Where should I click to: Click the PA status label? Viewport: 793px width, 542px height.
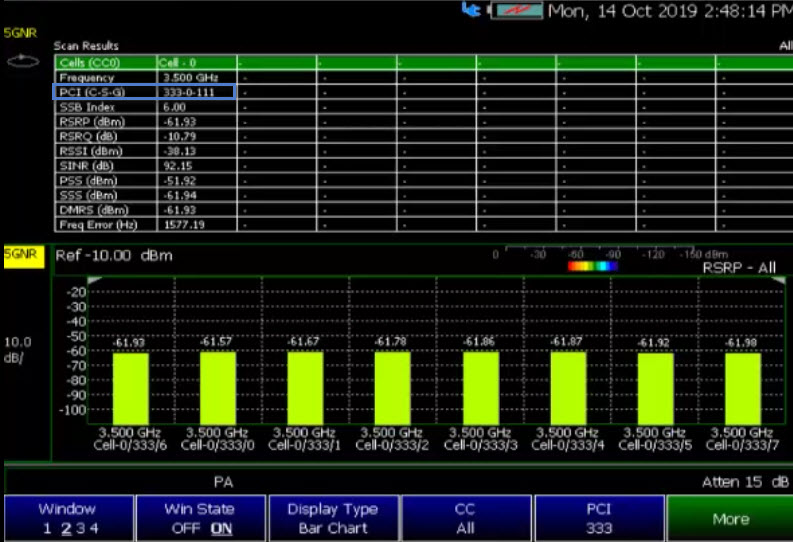click(223, 482)
